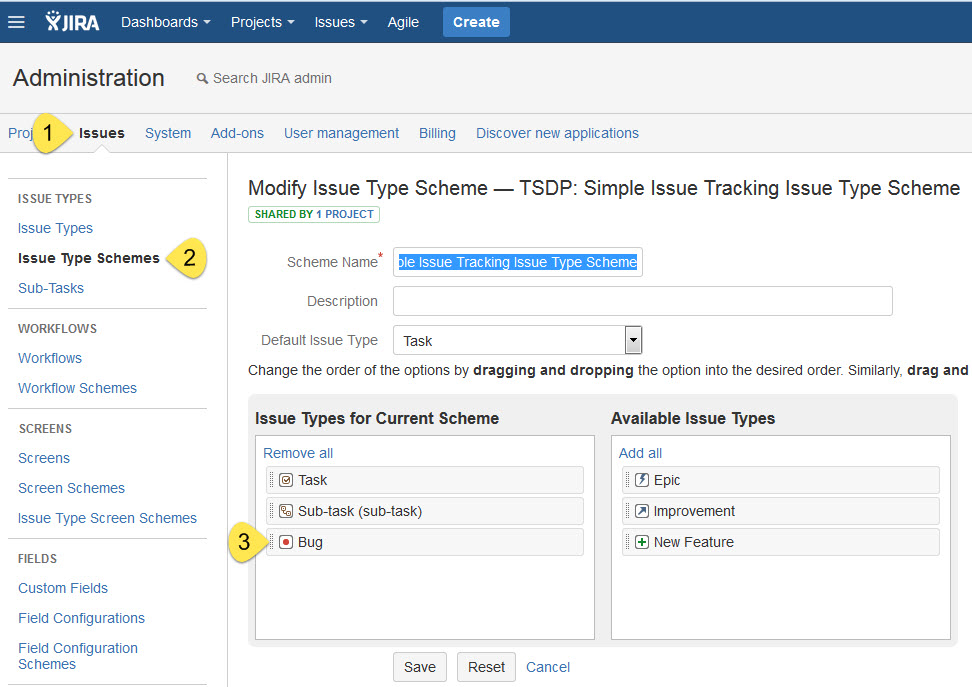Click the Epic lightning icon
This screenshot has height=687, width=972.
[641, 480]
